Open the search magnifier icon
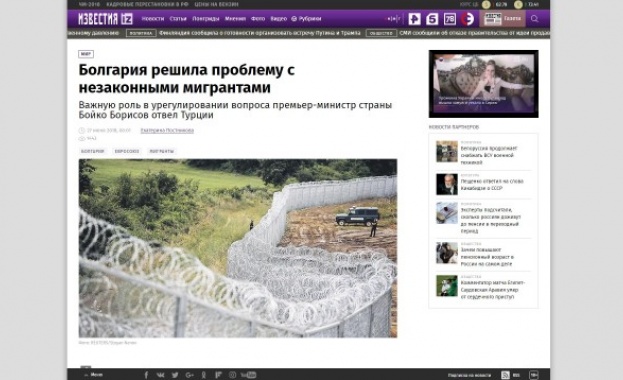Viewport: 623px width, 380px height. click(x=535, y=19)
